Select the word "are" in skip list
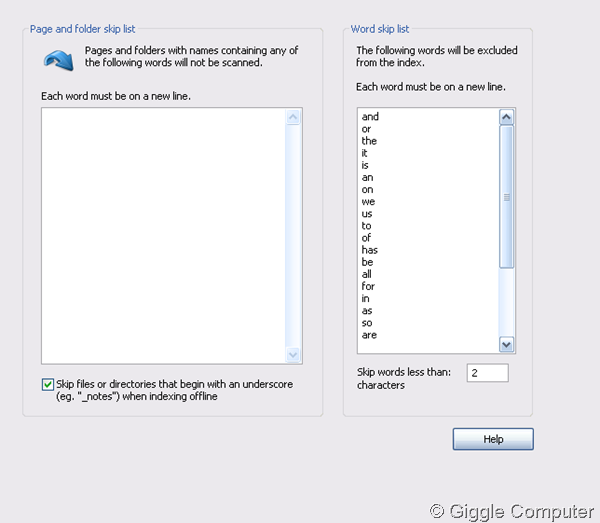 coord(369,335)
